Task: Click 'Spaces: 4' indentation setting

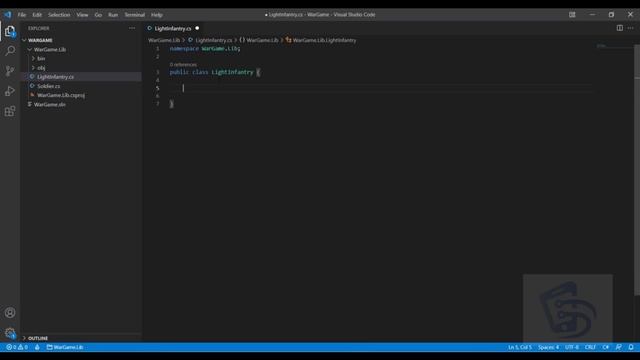Action: 548,347
